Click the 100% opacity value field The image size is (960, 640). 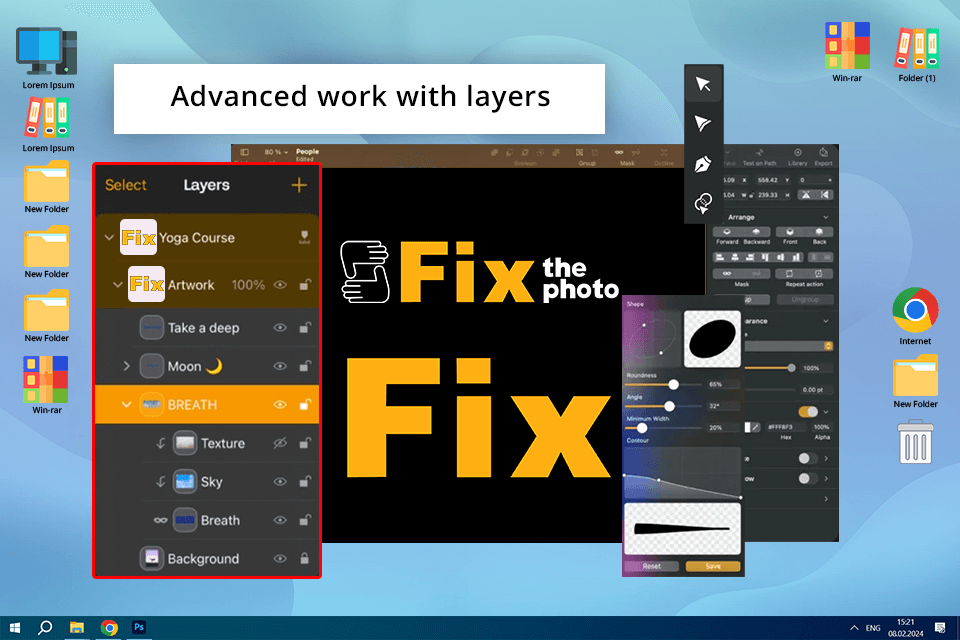(x=816, y=368)
